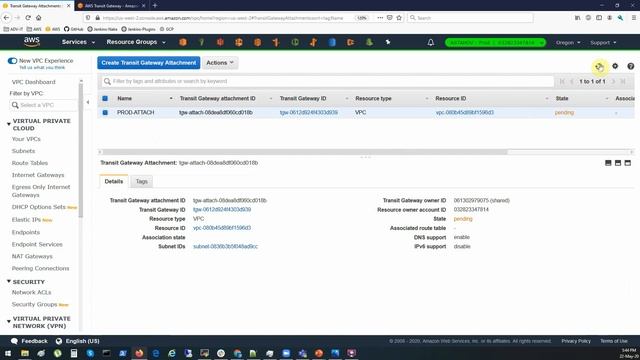Viewport: 640px width, 360px height.
Task: Reload the browser page
Action: pos(28,18)
